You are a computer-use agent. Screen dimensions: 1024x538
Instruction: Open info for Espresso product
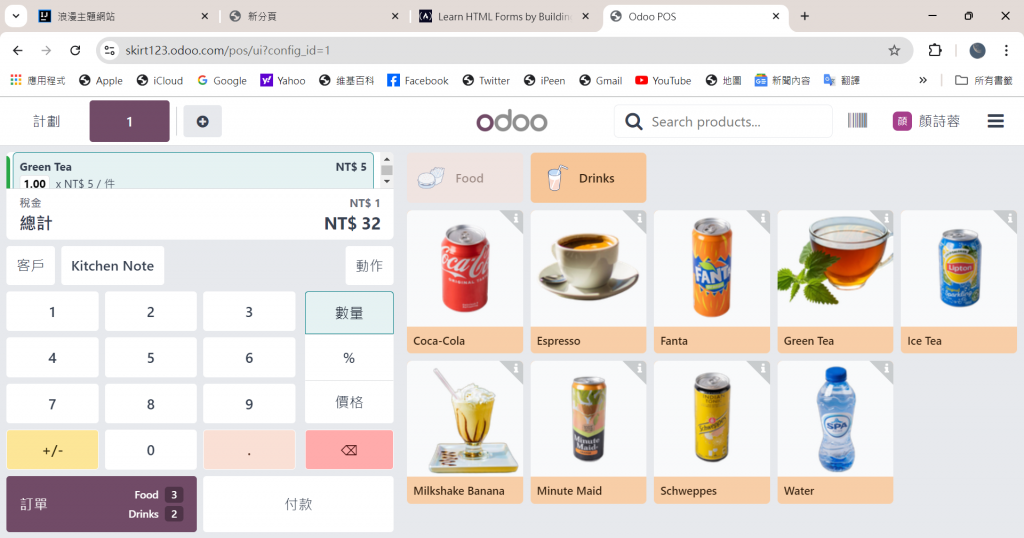point(639,218)
